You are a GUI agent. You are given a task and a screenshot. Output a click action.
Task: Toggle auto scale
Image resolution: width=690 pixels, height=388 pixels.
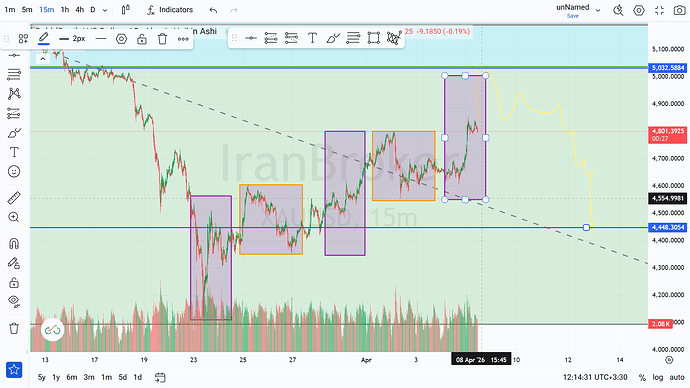click(x=677, y=377)
